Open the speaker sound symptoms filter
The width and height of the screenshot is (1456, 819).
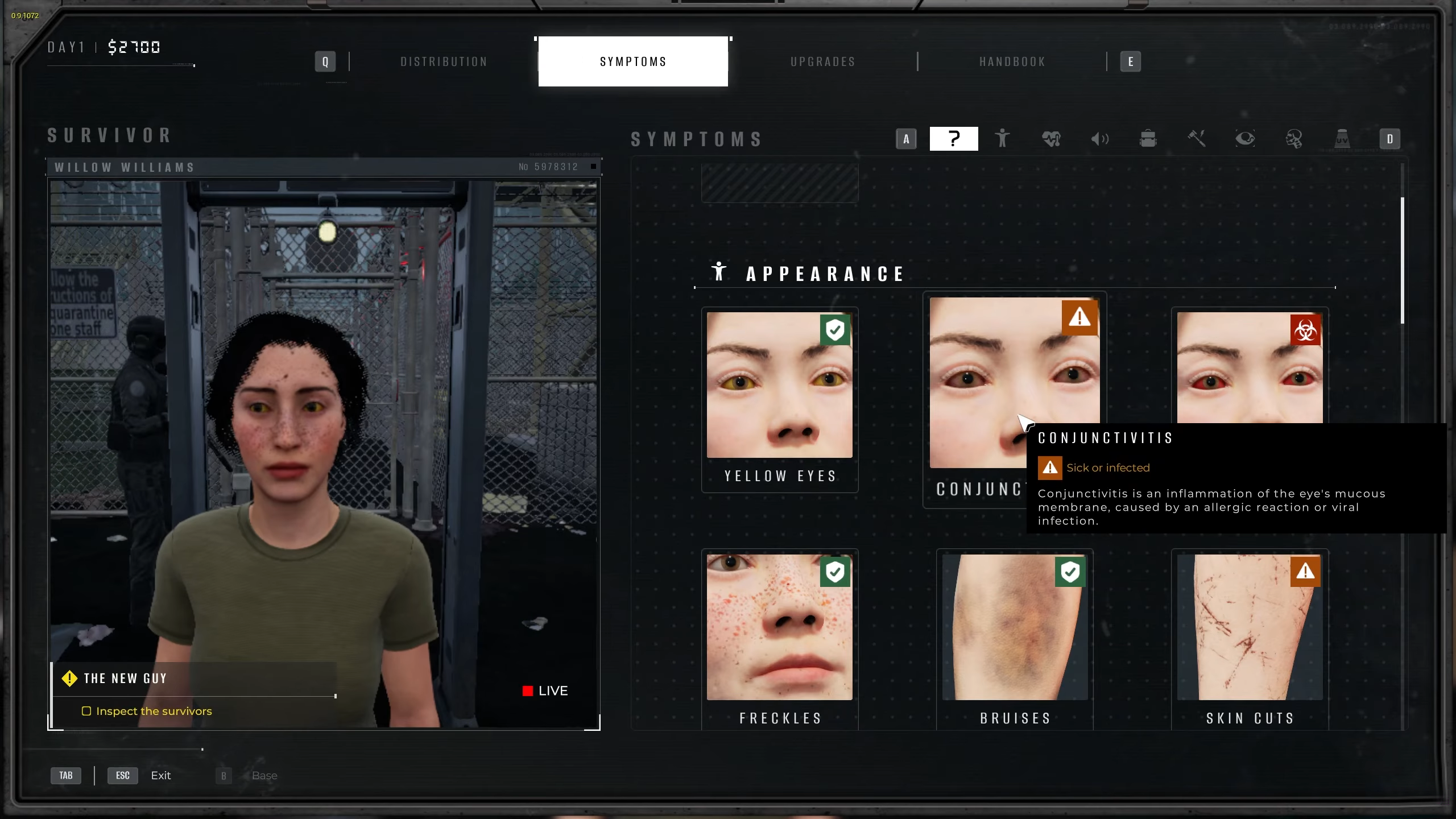(1099, 139)
